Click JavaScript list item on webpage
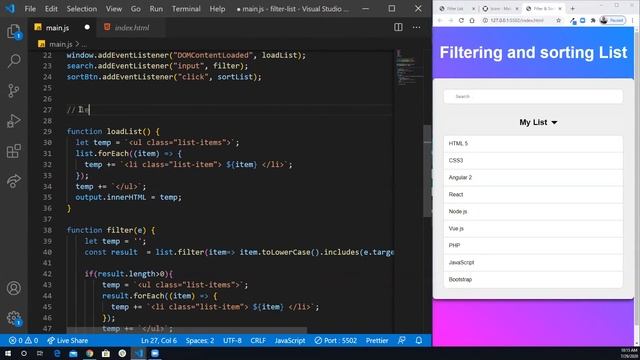 [x=533, y=262]
